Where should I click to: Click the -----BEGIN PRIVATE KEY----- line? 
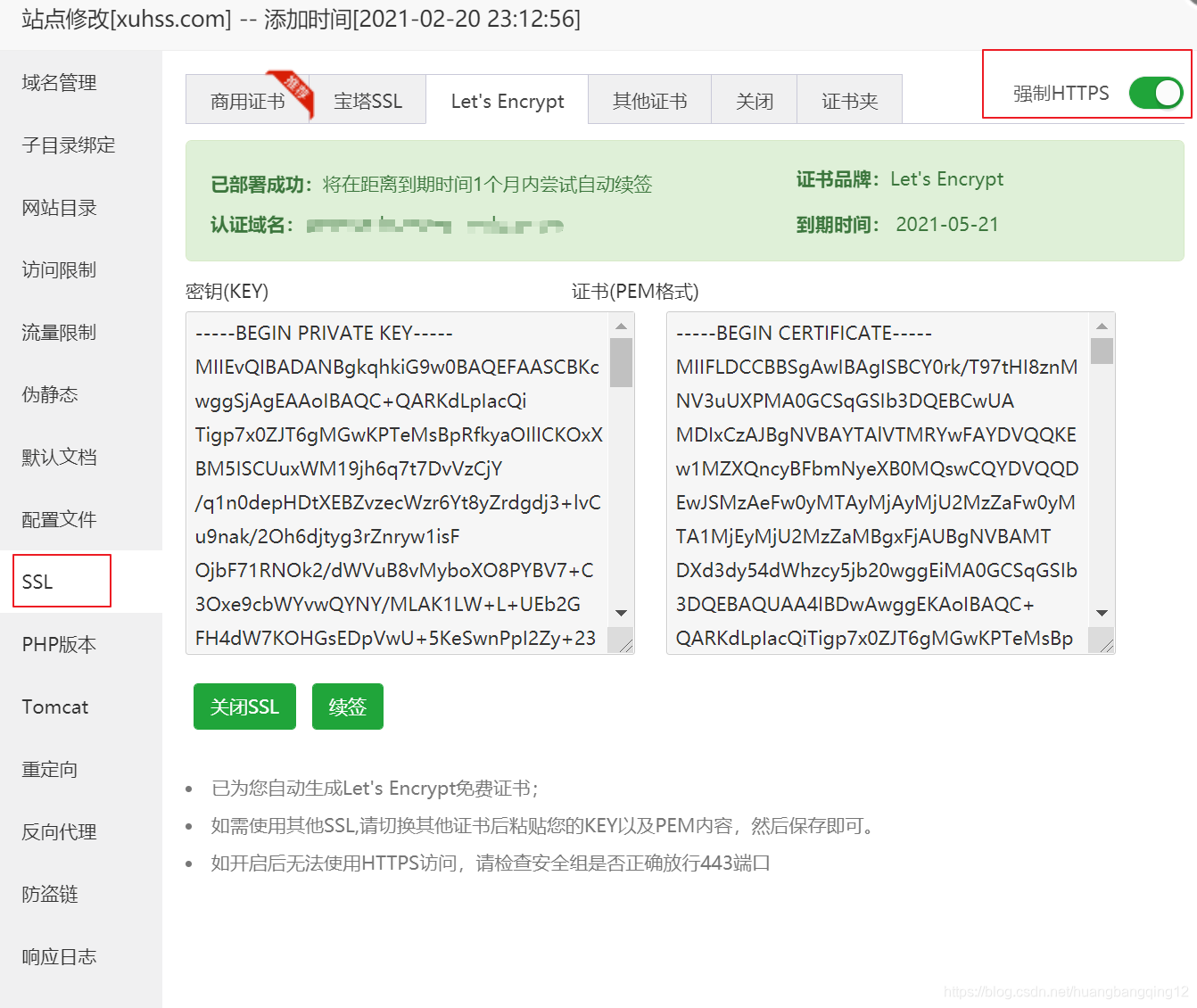coord(324,333)
